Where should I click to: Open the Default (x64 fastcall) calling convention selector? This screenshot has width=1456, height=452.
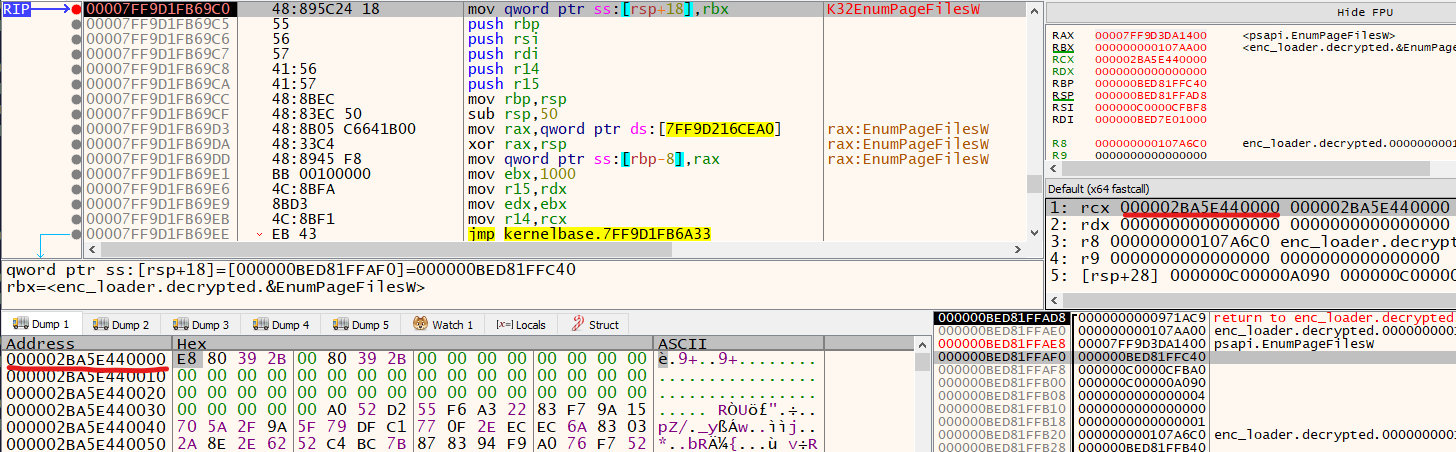click(1250, 189)
